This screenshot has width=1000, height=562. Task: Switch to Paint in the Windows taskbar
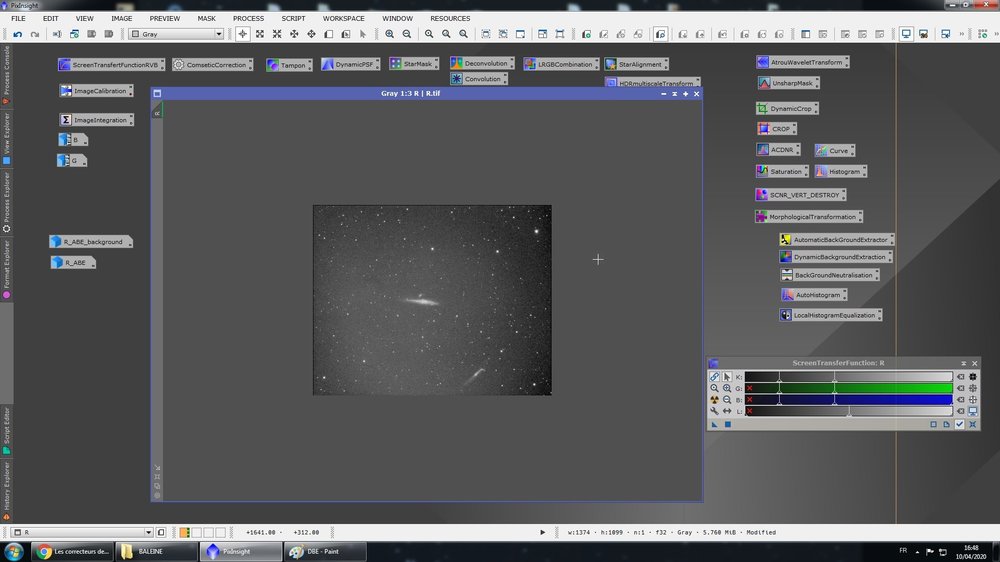pyautogui.click(x=325, y=551)
